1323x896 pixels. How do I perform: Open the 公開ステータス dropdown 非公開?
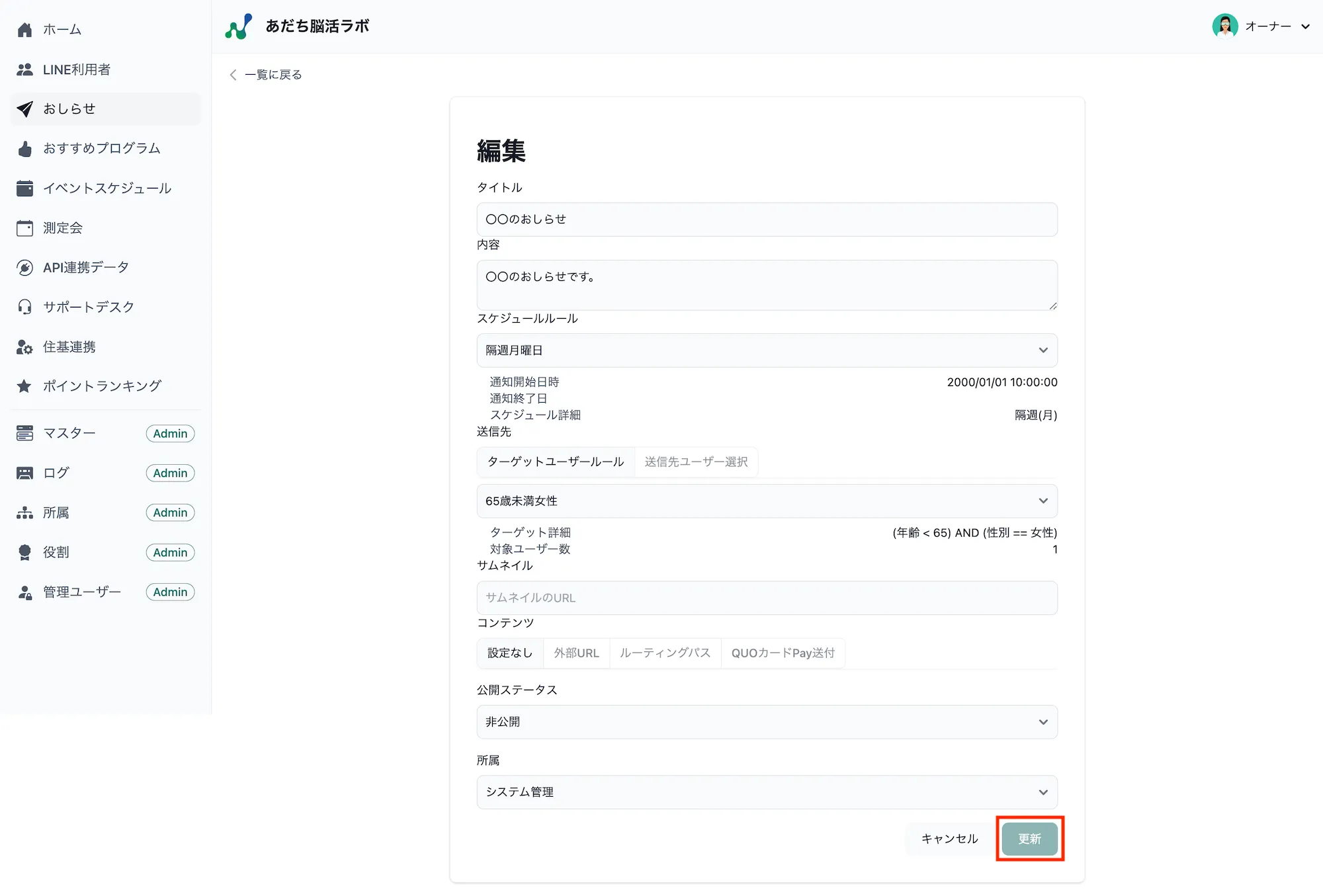766,722
